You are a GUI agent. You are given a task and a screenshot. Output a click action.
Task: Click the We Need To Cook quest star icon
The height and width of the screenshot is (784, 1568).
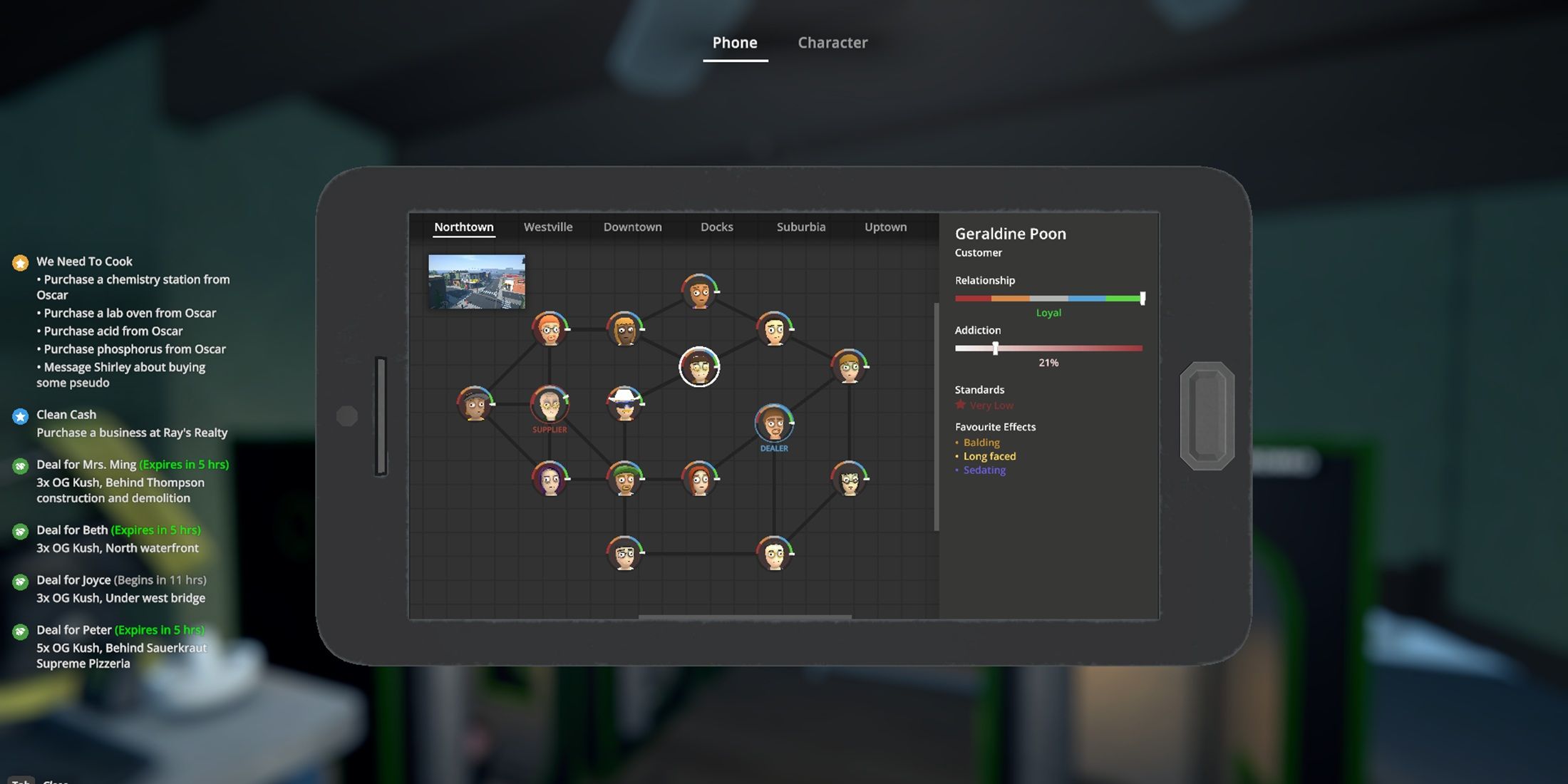[20, 263]
